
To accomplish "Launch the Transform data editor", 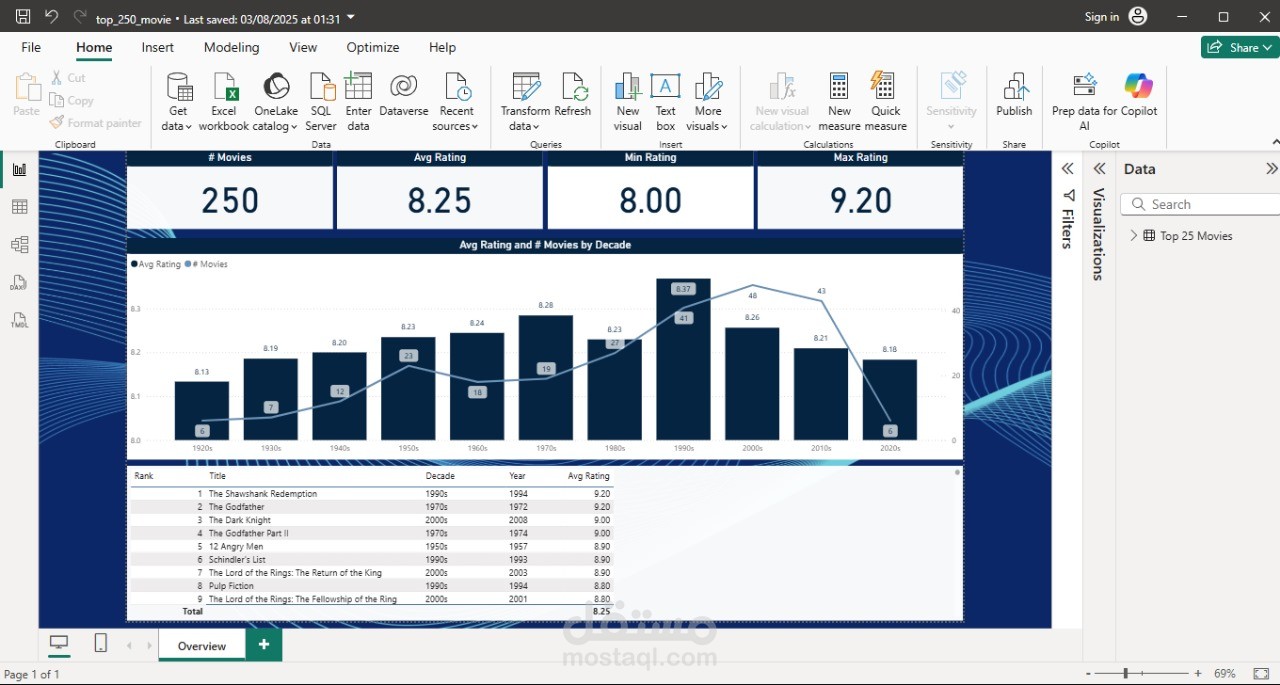I will [x=525, y=101].
